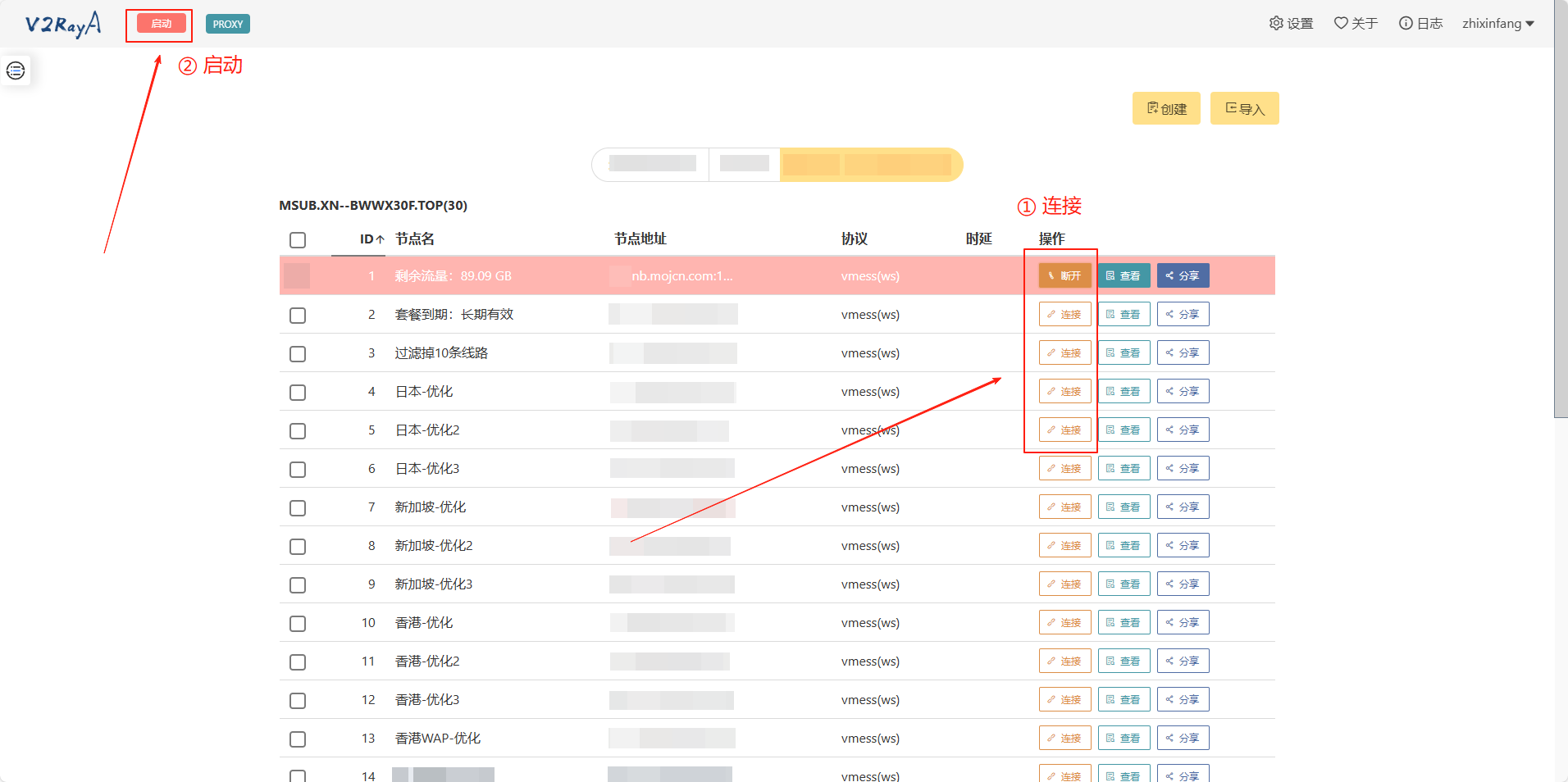Click the 导入 import button
Screen dimensions: 1568x782
(1244, 109)
